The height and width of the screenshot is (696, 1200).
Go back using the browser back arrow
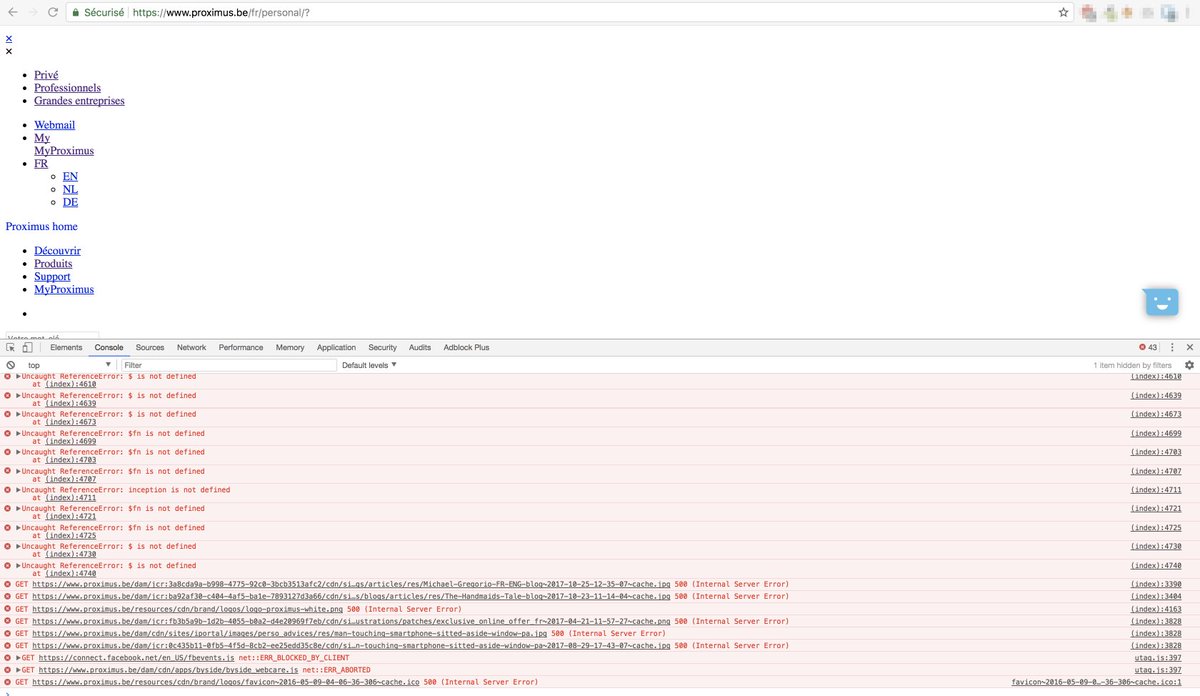coord(12,12)
